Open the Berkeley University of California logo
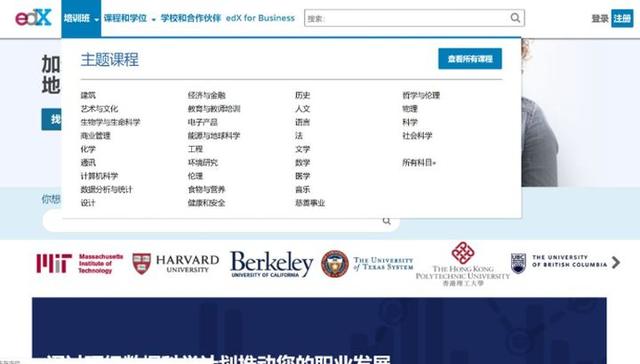Image resolution: width=640 pixels, height=364 pixels. coord(271,264)
